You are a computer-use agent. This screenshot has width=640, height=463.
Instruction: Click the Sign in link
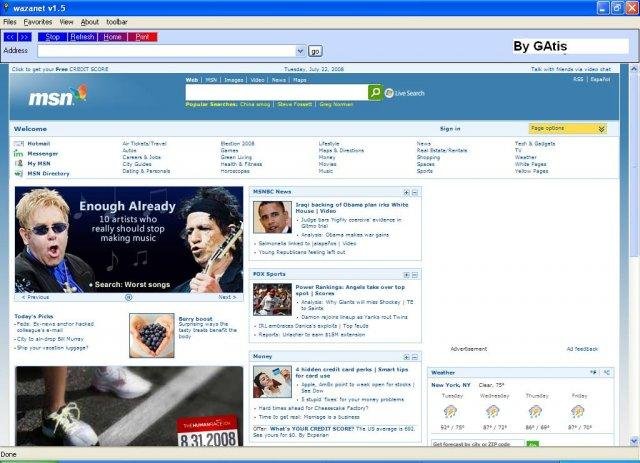click(450, 129)
